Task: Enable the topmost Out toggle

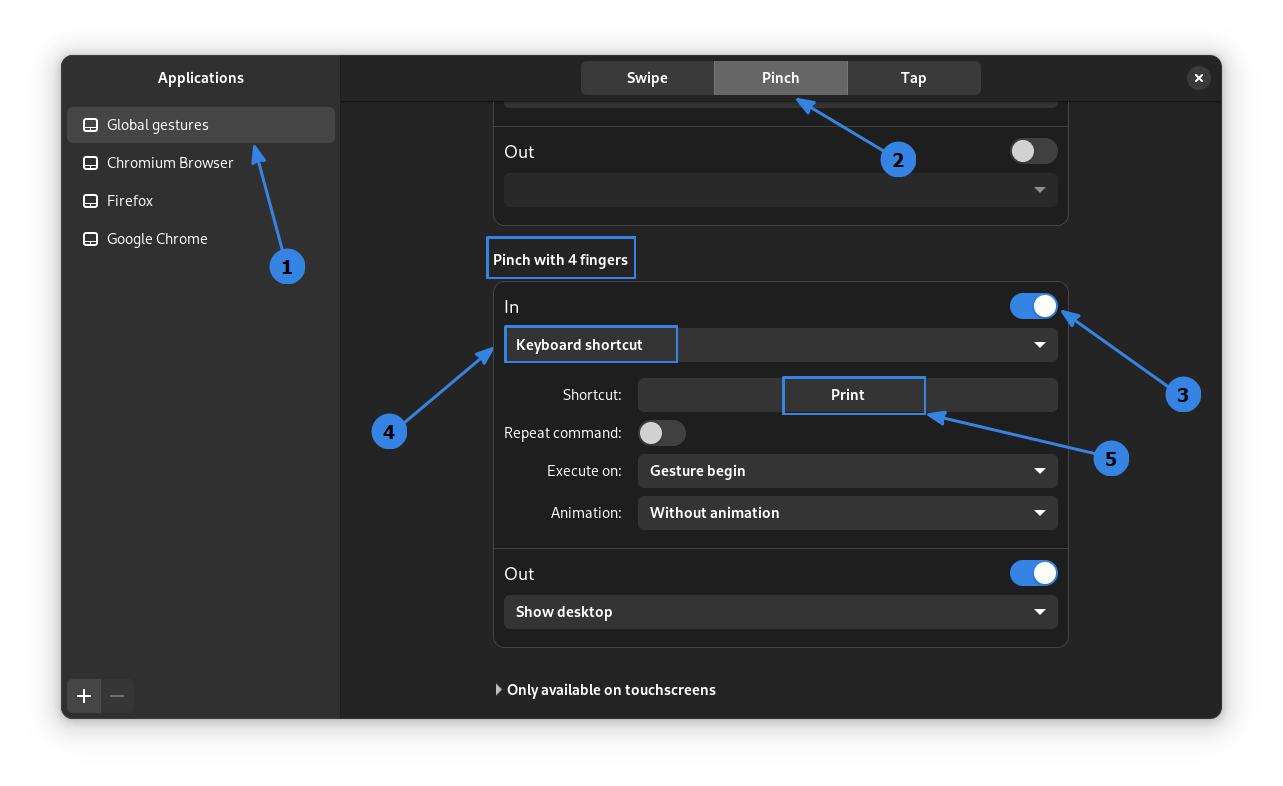Action: pyautogui.click(x=1033, y=151)
